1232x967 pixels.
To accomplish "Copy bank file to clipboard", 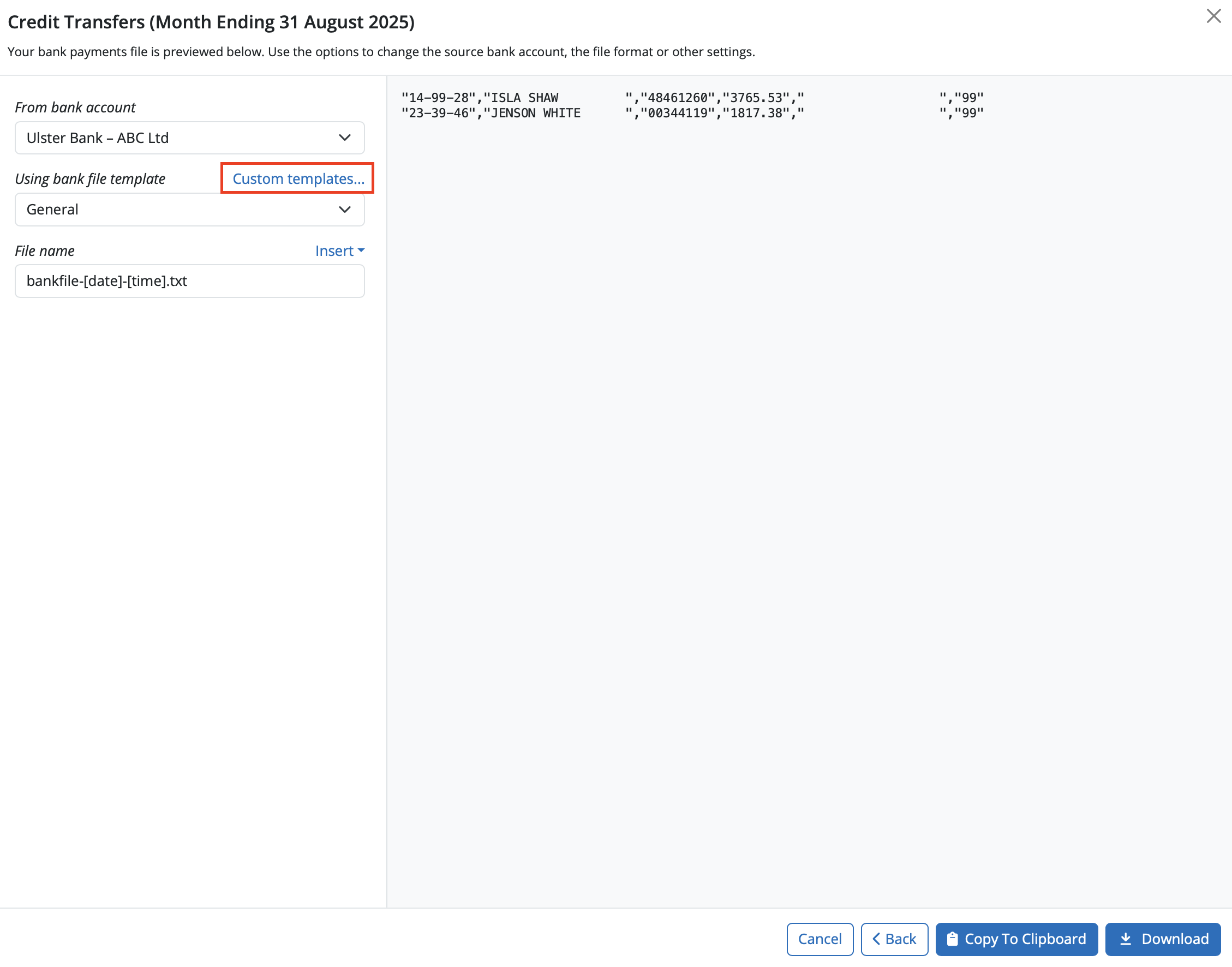I will (x=1016, y=939).
